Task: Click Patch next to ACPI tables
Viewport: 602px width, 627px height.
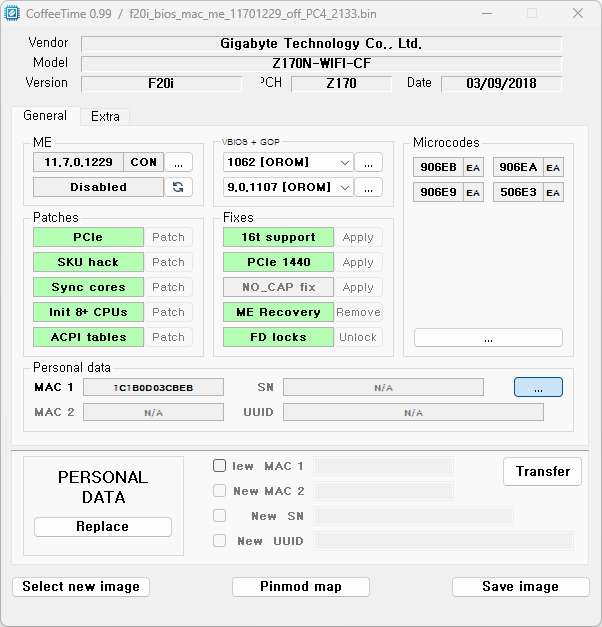Action: [x=168, y=337]
